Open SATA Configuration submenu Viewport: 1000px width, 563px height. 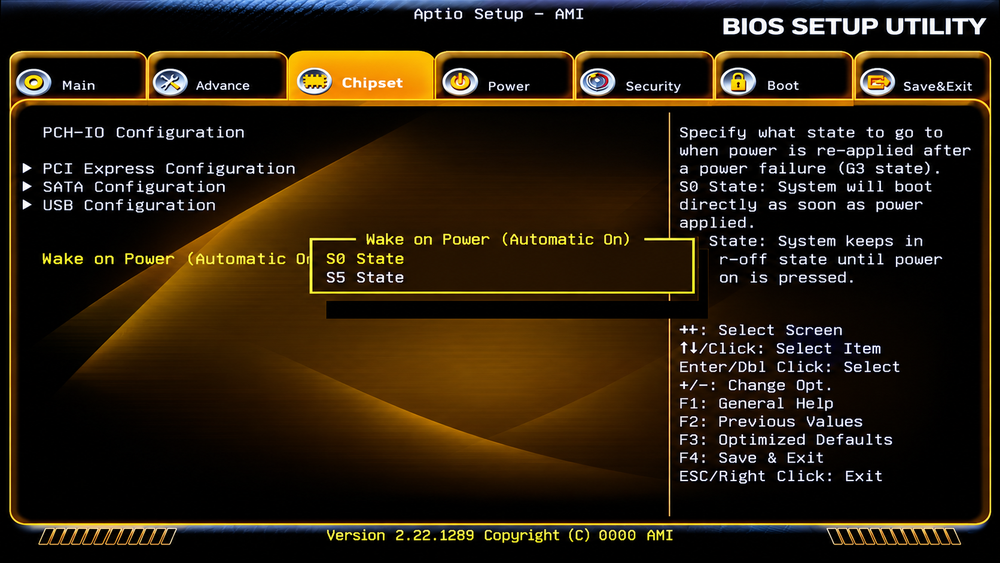(134, 187)
